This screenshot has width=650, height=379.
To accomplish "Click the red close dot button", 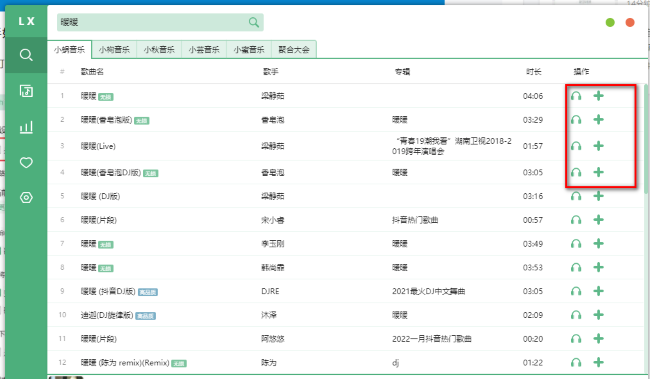I will pos(630,22).
